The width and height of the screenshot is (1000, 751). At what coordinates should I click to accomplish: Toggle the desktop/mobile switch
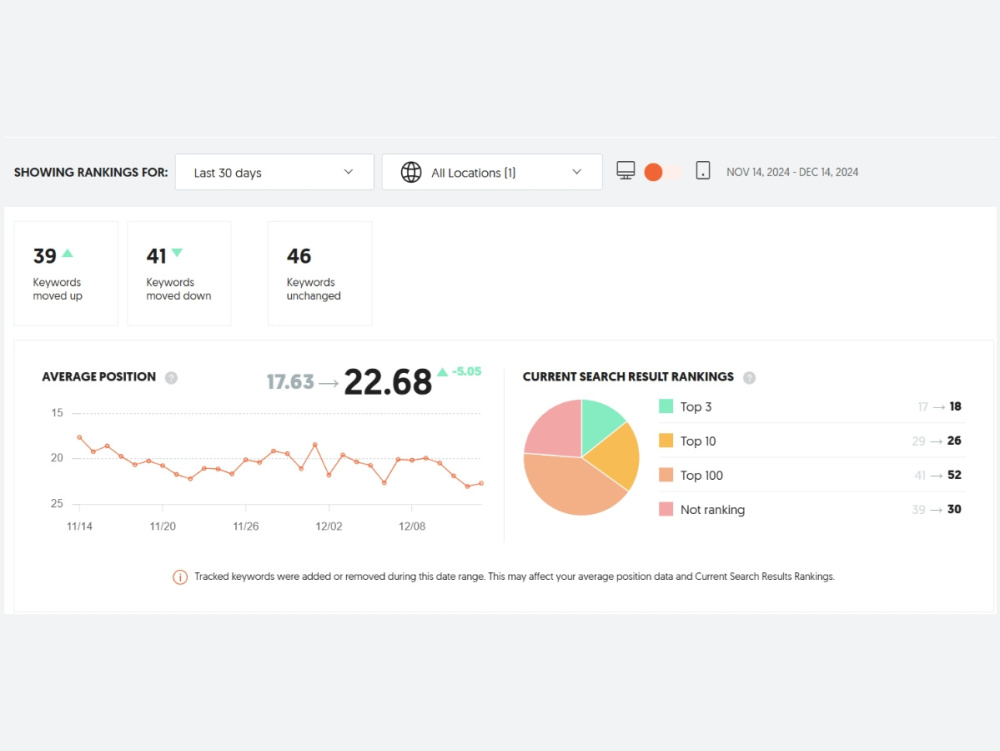663,172
